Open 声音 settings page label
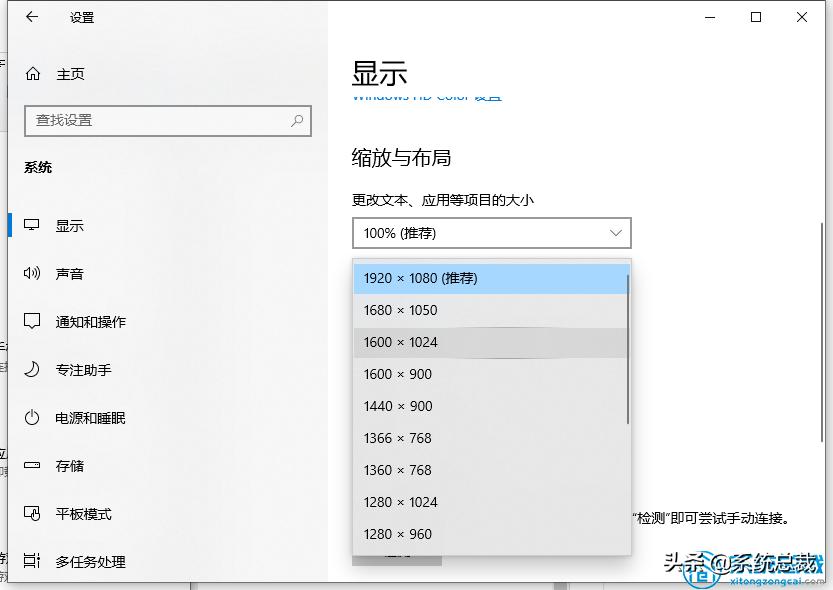Viewport: 833px width, 590px height. coord(70,274)
